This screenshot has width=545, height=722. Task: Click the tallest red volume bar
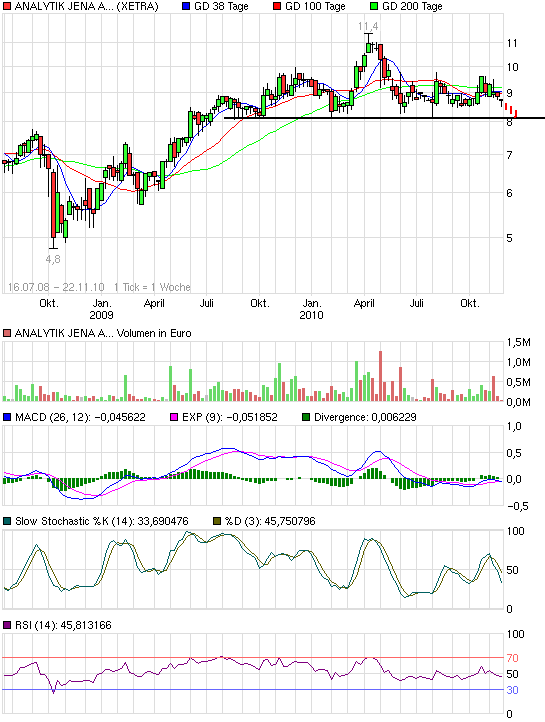pos(381,376)
